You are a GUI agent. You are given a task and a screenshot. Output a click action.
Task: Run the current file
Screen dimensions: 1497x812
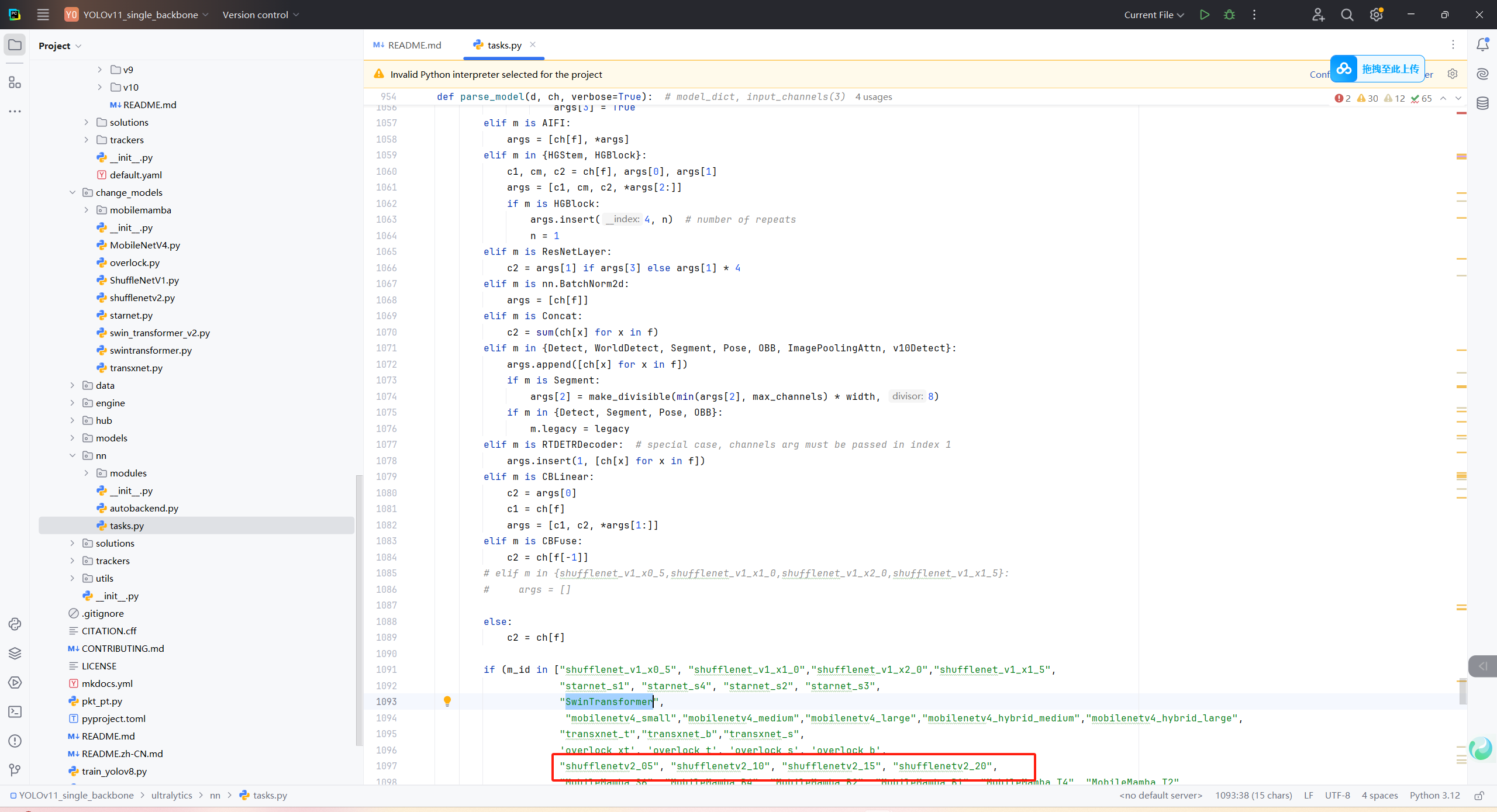(1205, 15)
